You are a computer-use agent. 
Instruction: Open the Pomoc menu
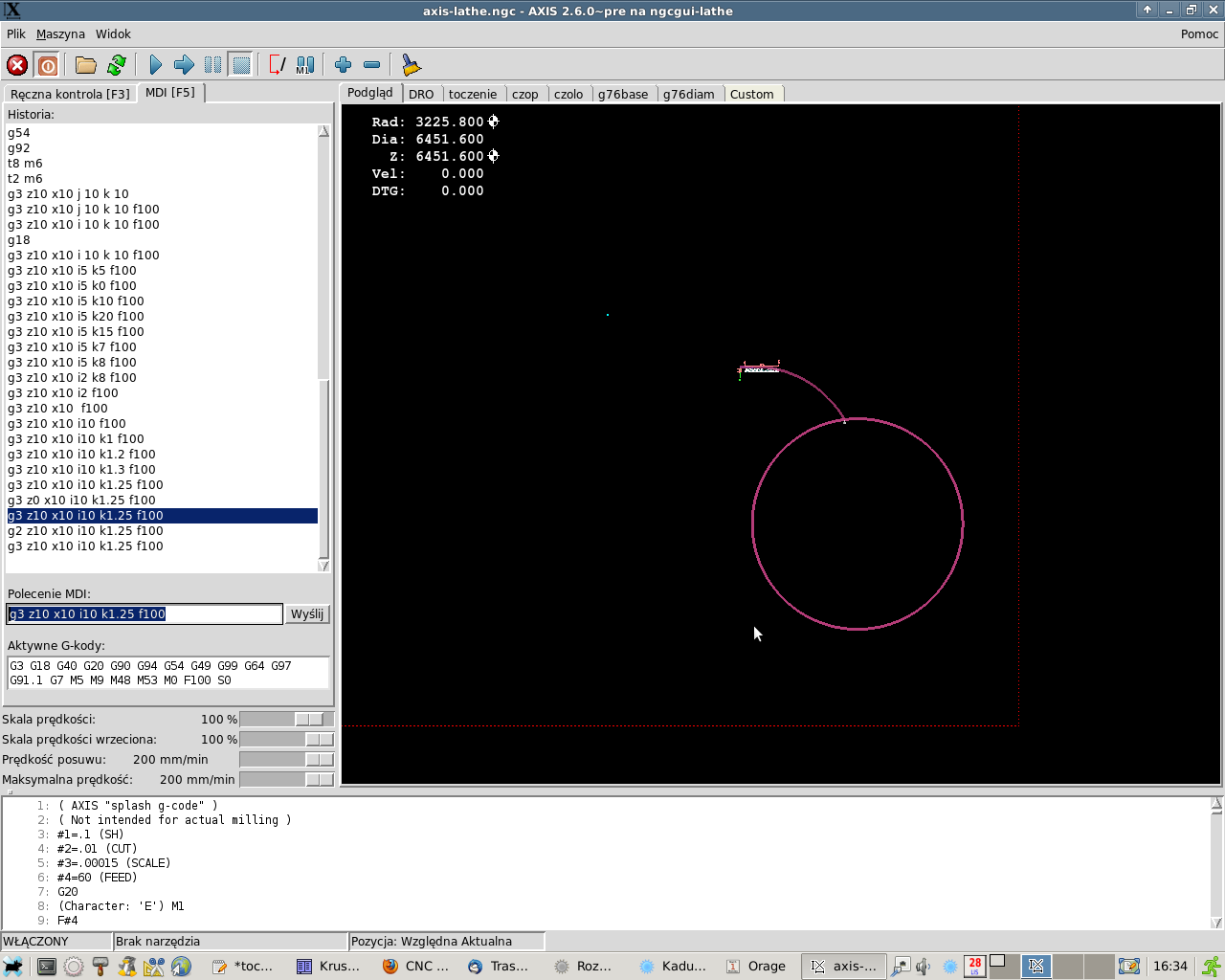tap(1199, 34)
